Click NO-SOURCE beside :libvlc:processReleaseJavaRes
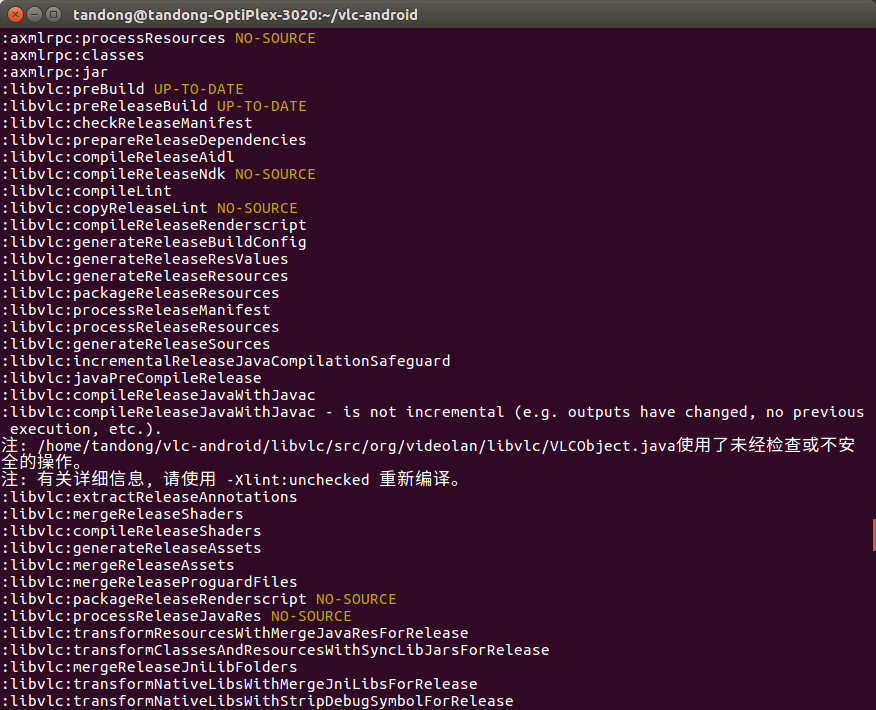876x710 pixels. [x=311, y=616]
